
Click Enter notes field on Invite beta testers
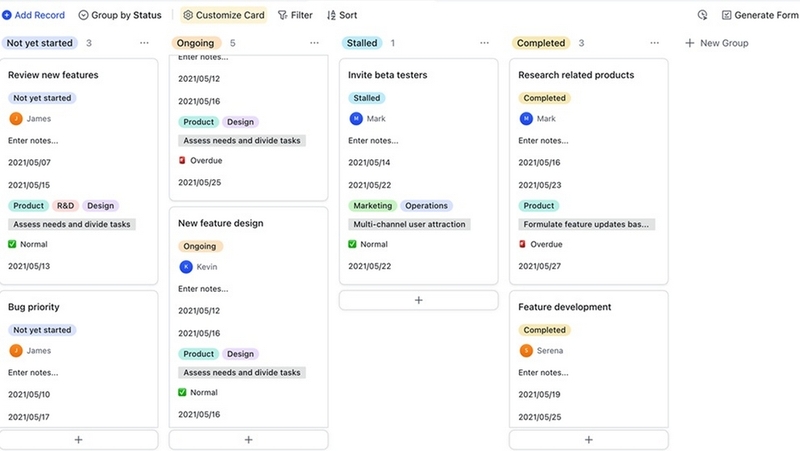pyautogui.click(x=373, y=140)
